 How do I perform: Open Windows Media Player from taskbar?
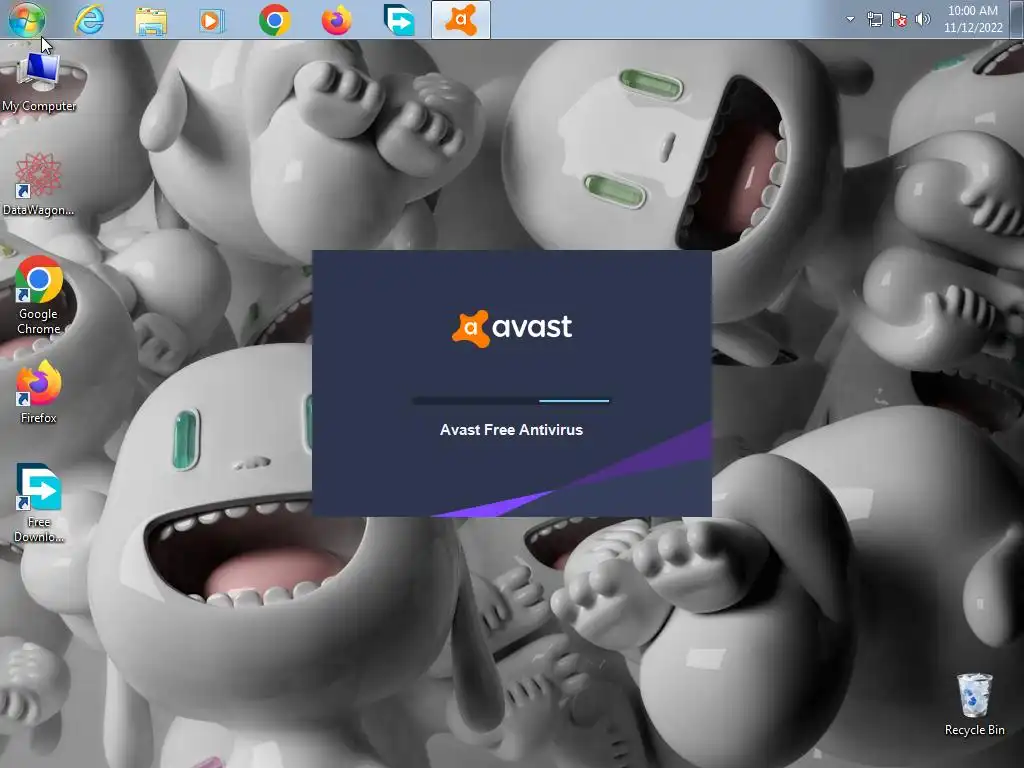tap(211, 20)
